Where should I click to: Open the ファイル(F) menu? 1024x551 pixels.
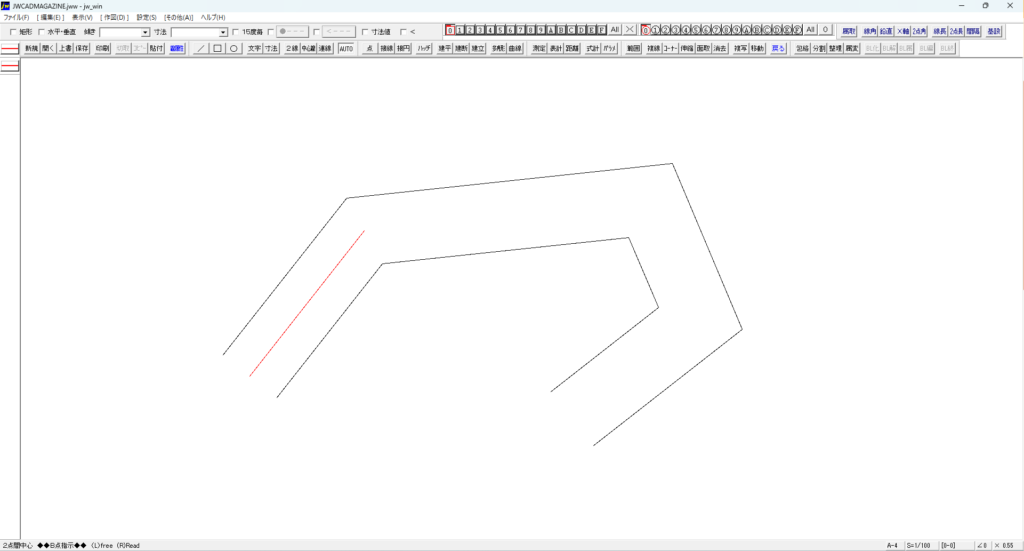(x=16, y=18)
